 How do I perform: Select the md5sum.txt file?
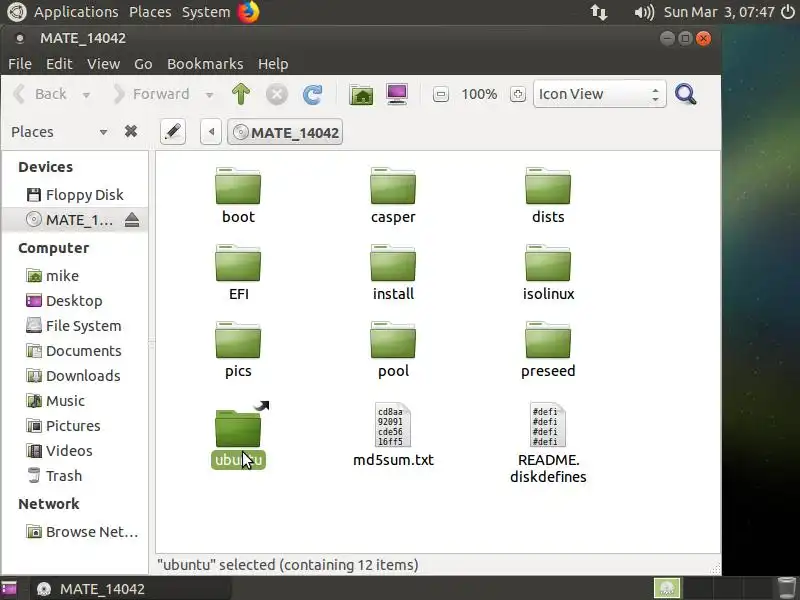pos(393,435)
